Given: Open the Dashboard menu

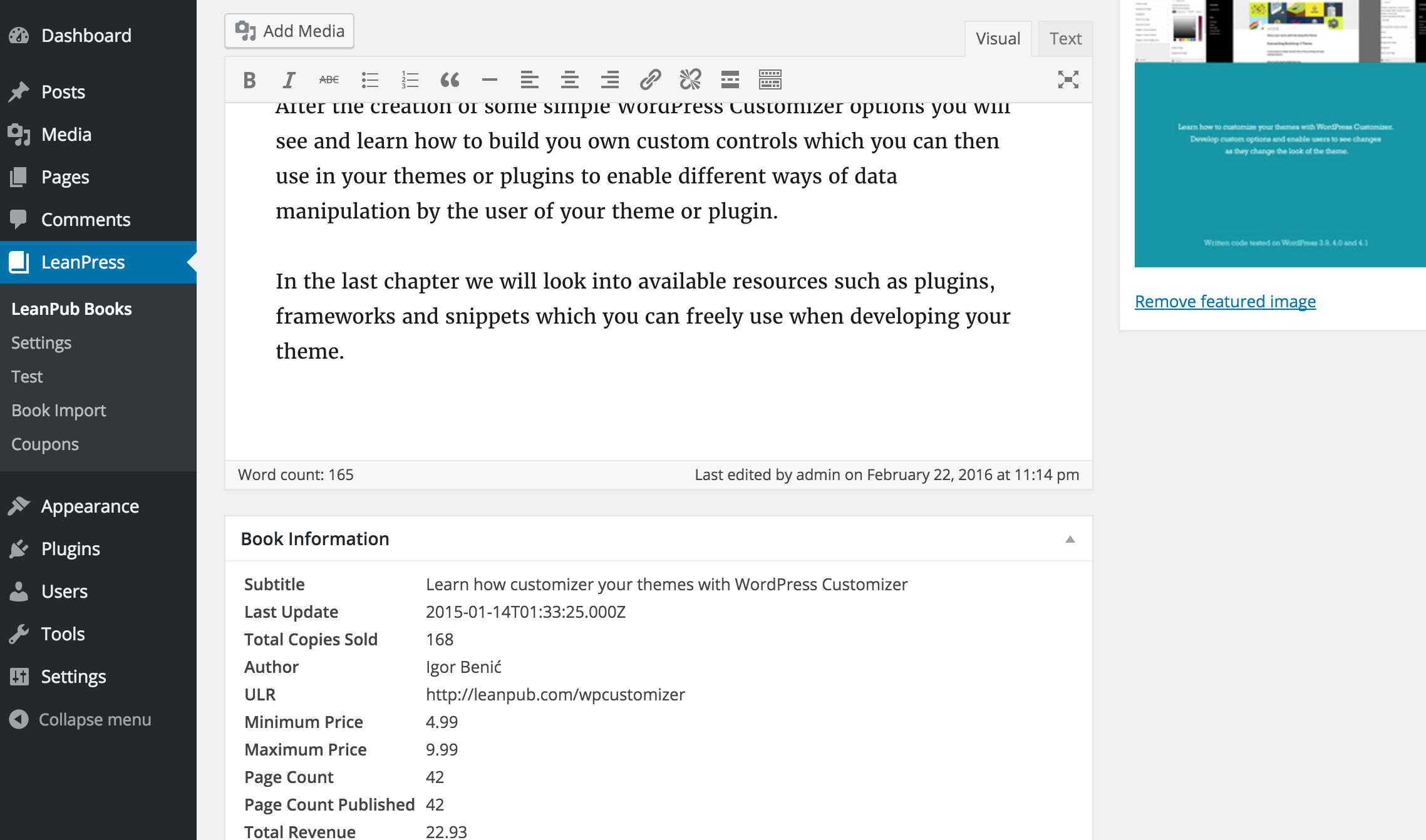Looking at the screenshot, I should coord(98,36).
